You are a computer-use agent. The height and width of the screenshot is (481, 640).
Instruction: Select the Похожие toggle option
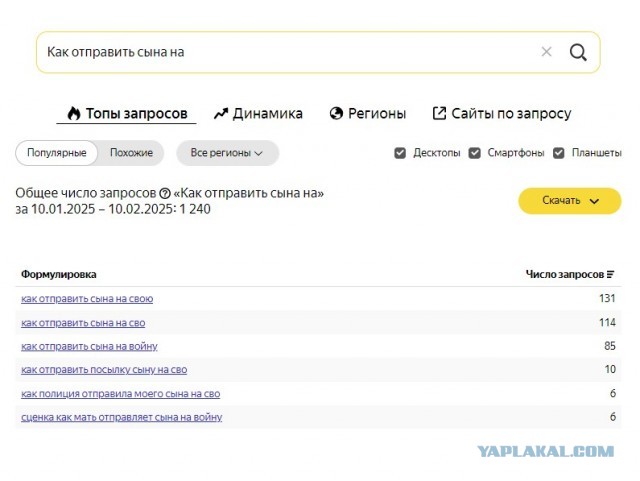coord(131,153)
